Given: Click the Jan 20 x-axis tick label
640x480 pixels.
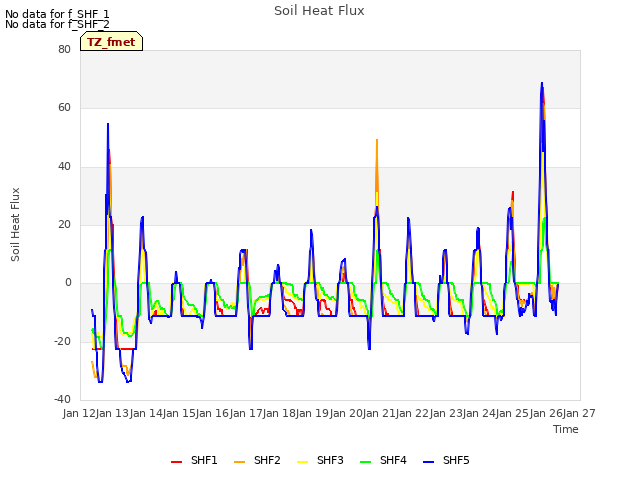Looking at the screenshot, I should (x=346, y=413).
